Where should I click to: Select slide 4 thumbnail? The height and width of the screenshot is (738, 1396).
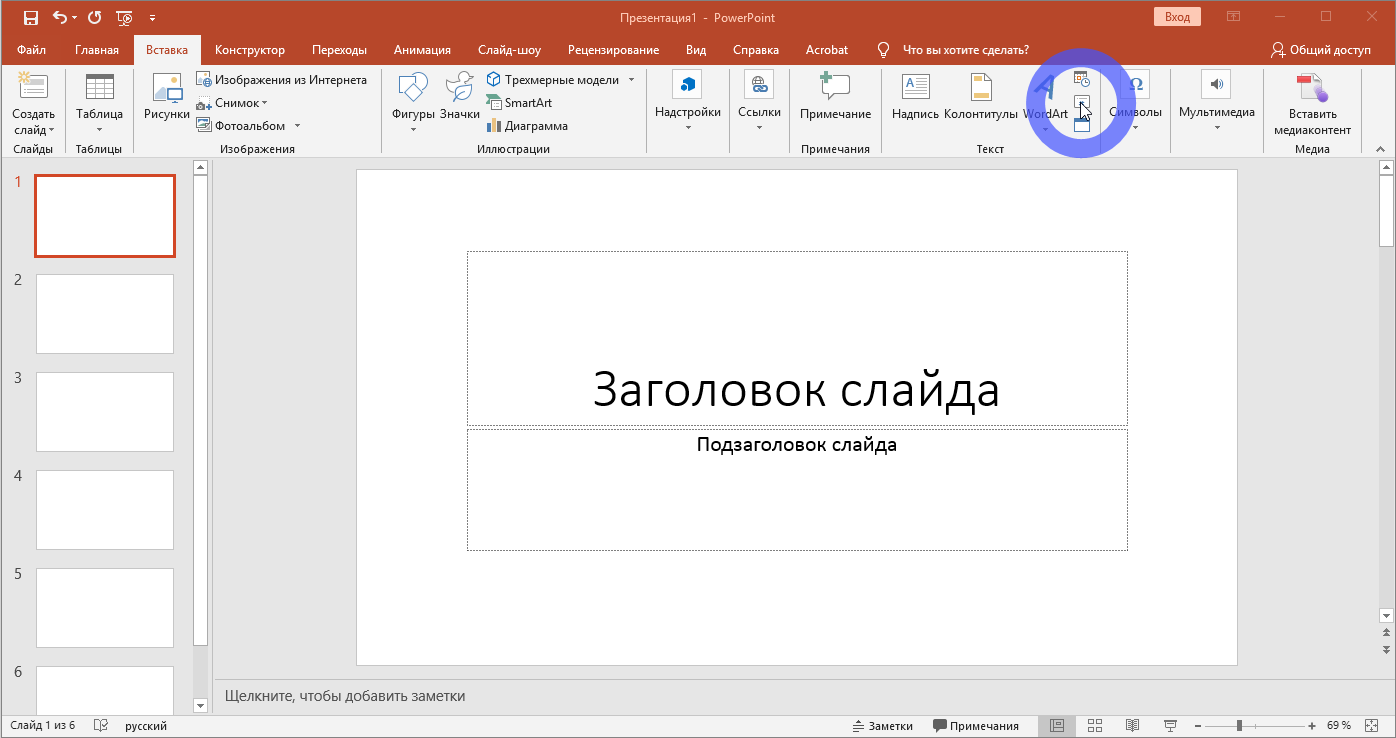(105, 510)
